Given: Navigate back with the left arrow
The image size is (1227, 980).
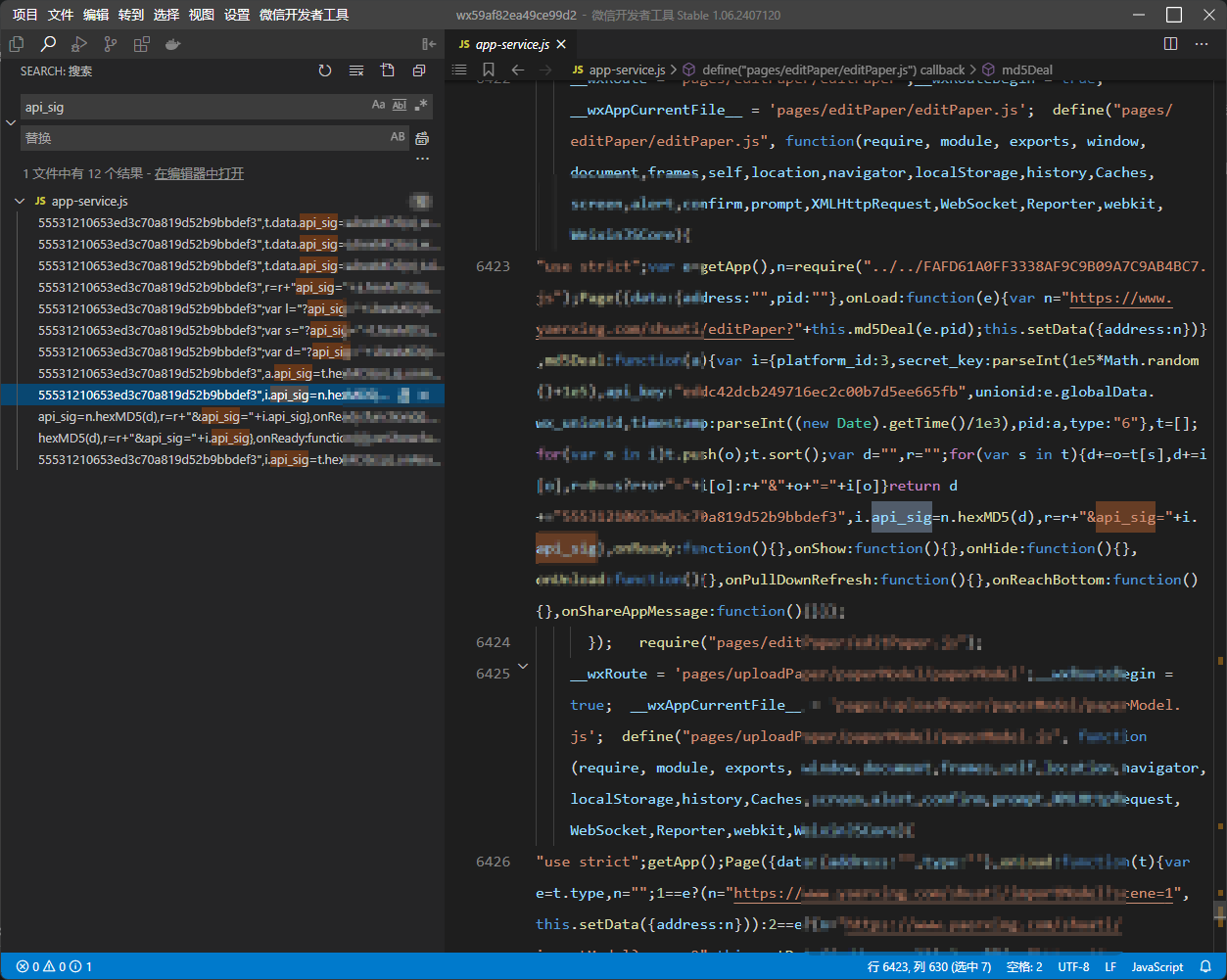Looking at the screenshot, I should 518,70.
